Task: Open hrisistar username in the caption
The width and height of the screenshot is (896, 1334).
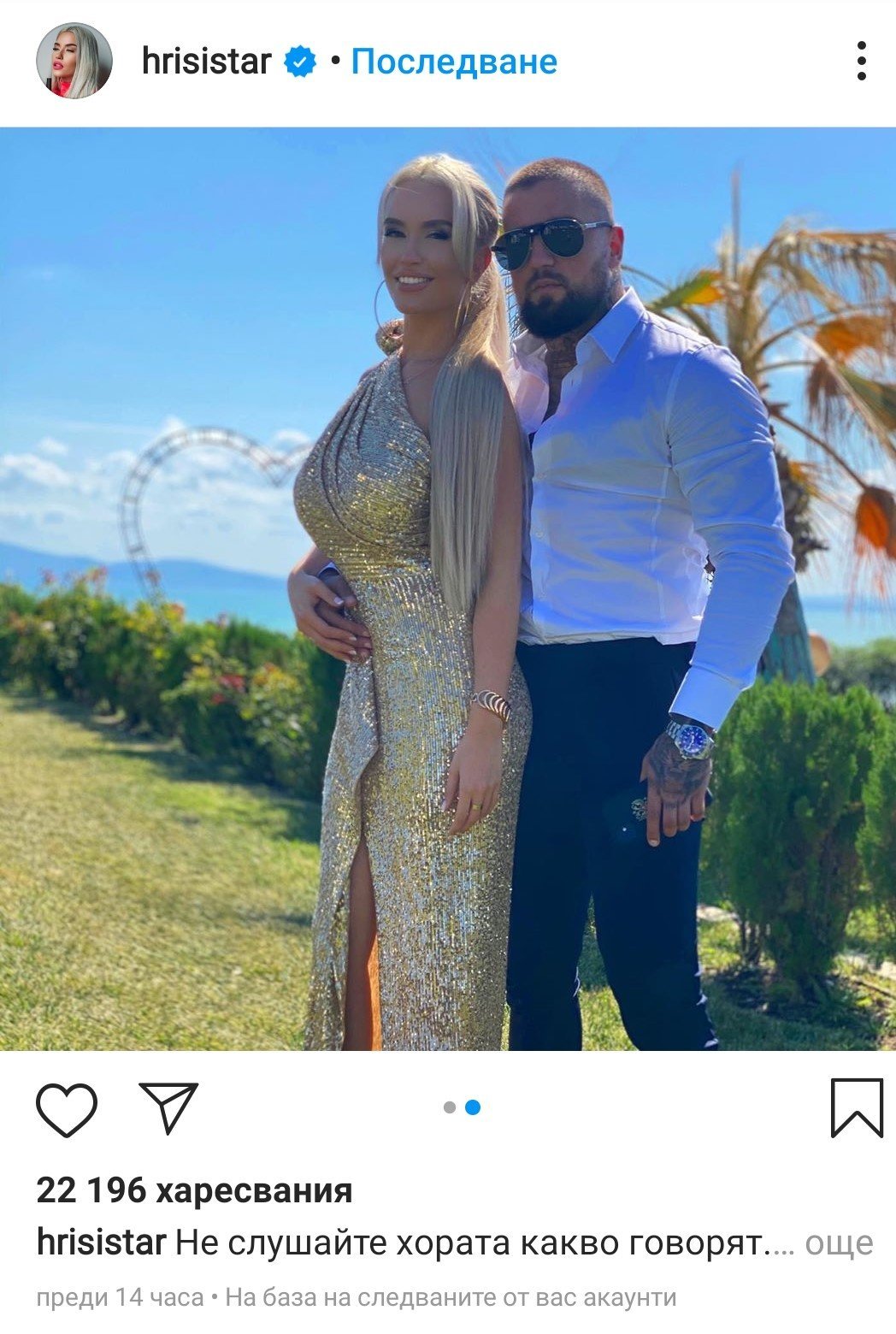Action: click(101, 1243)
